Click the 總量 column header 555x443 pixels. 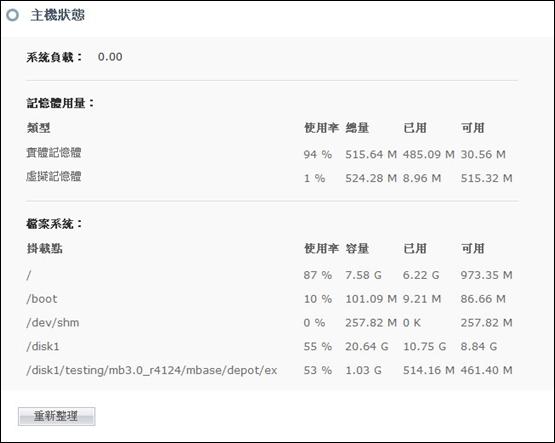pos(357,128)
